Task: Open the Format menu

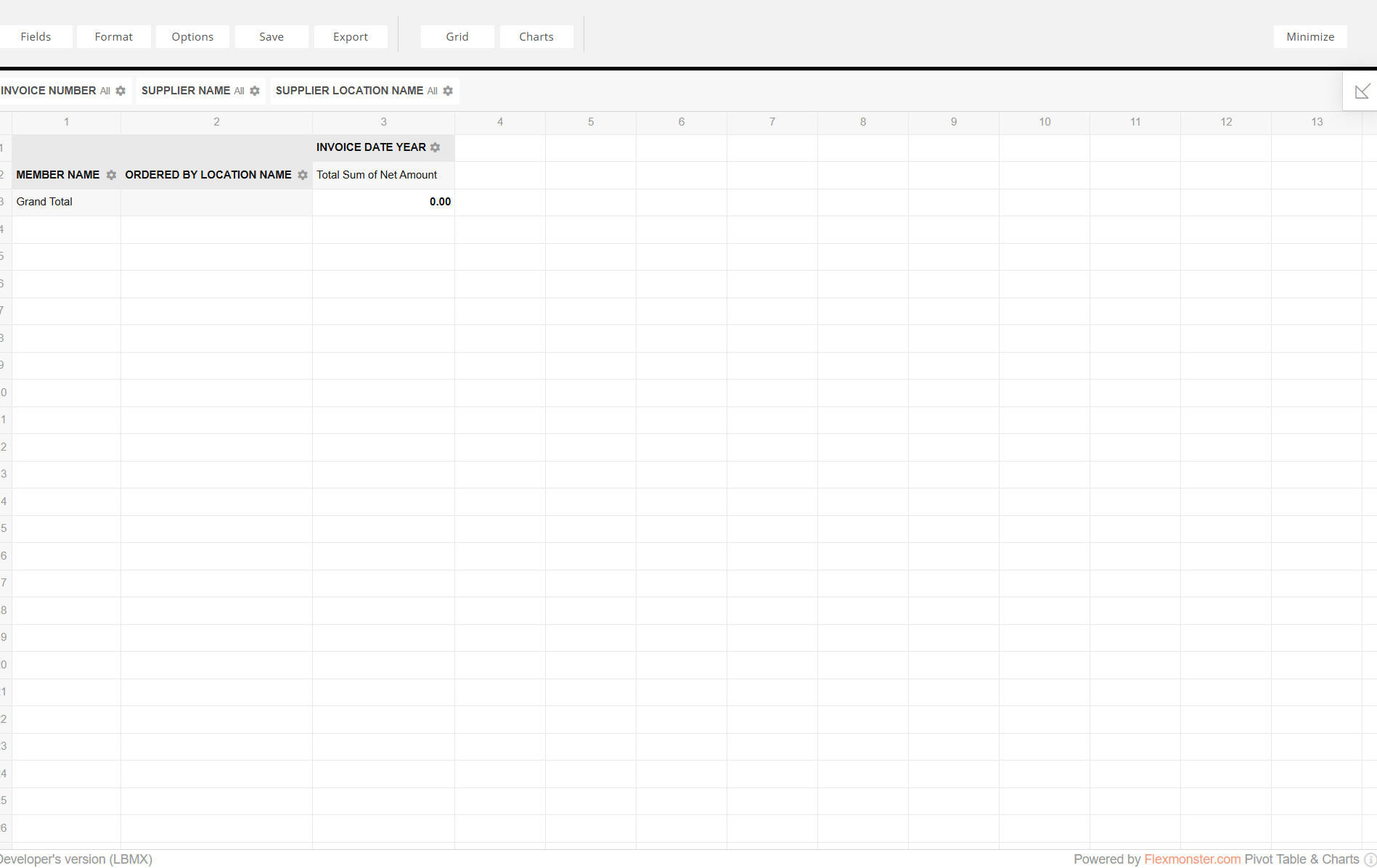Action: pyautogui.click(x=114, y=37)
